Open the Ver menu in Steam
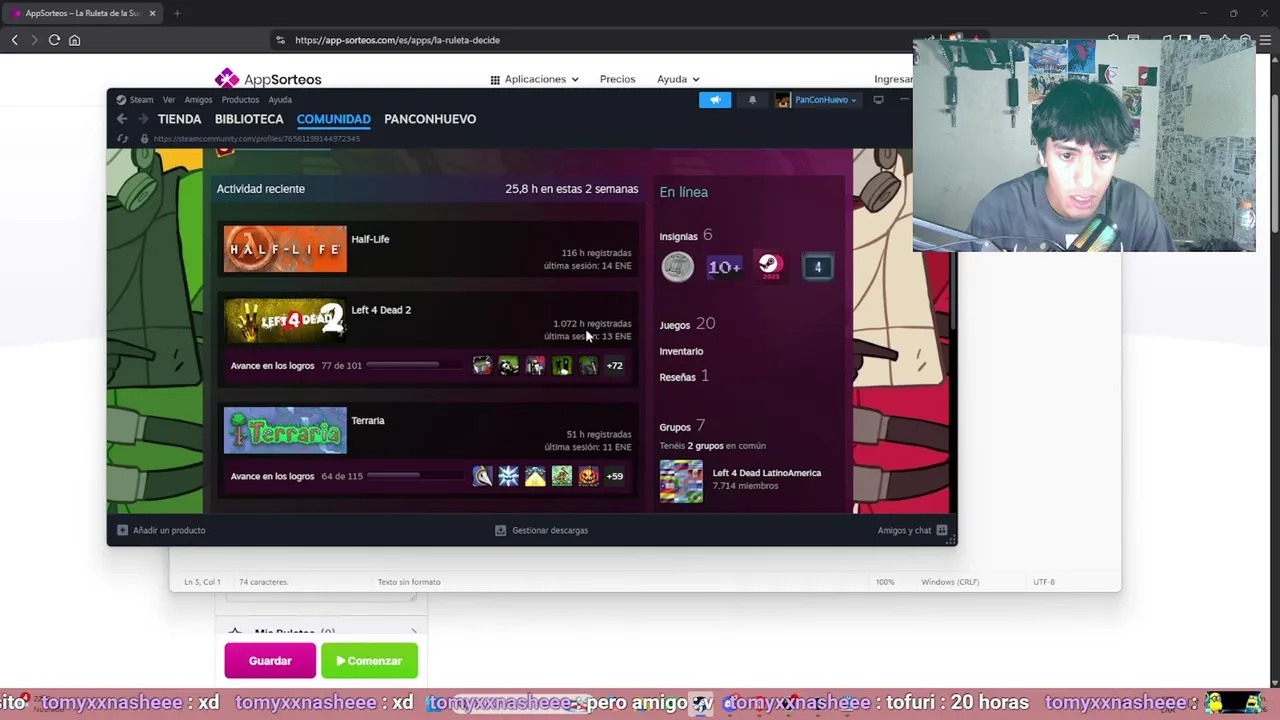 pos(169,100)
